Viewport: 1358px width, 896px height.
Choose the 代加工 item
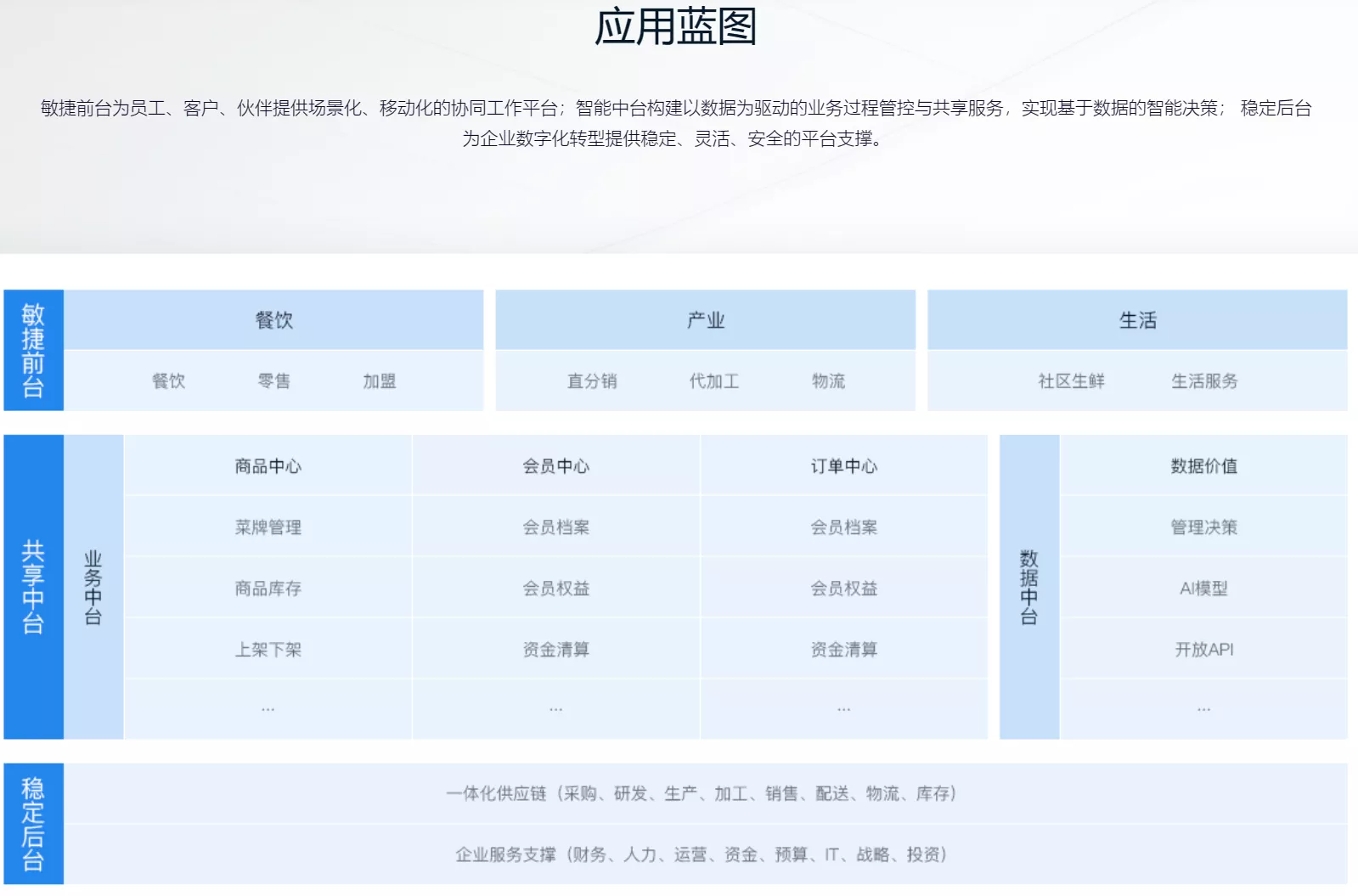[x=714, y=381]
